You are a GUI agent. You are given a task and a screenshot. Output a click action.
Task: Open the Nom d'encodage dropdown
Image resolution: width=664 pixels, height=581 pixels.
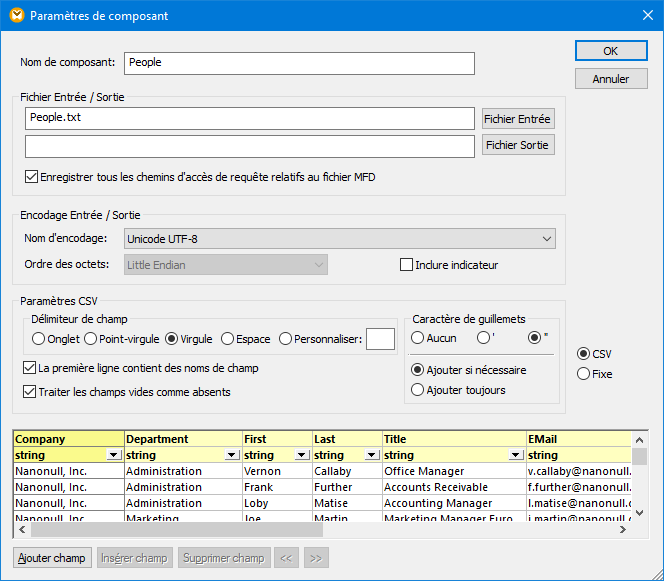coord(340,238)
